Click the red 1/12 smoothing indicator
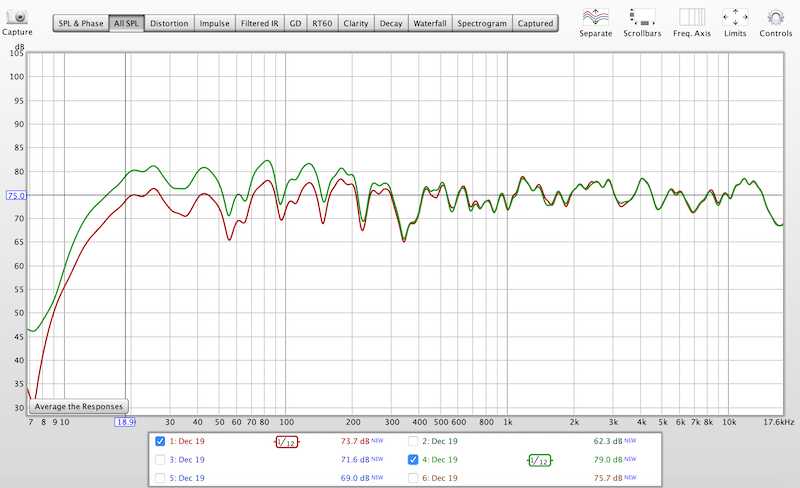Viewport: 800px width, 488px height. coord(286,442)
